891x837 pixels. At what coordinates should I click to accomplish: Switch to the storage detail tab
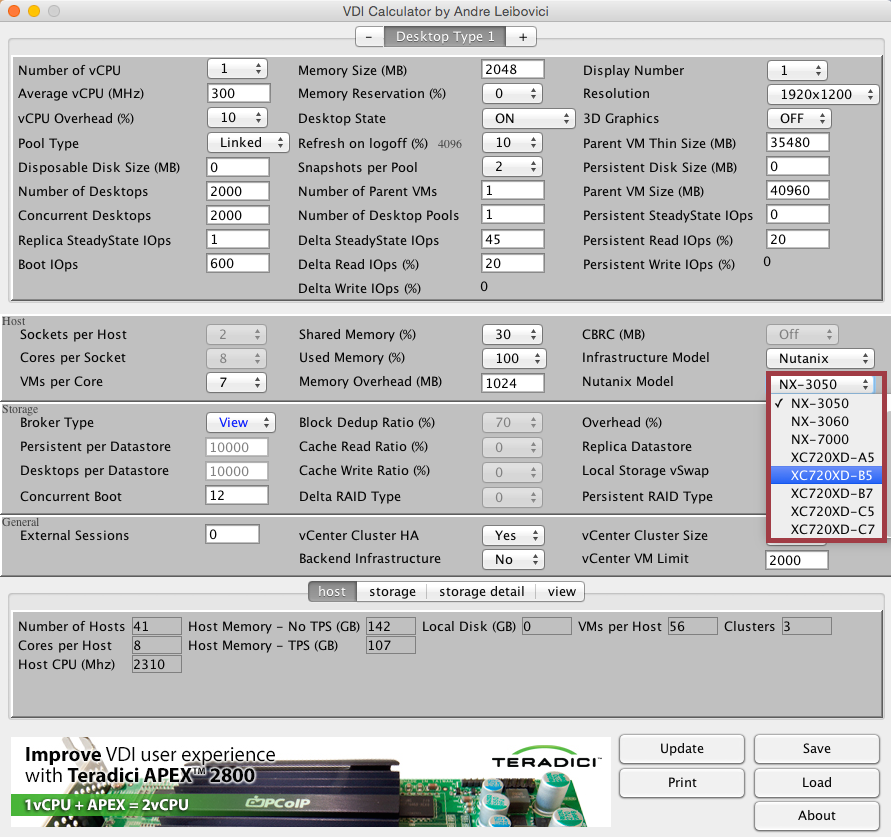[x=481, y=592]
